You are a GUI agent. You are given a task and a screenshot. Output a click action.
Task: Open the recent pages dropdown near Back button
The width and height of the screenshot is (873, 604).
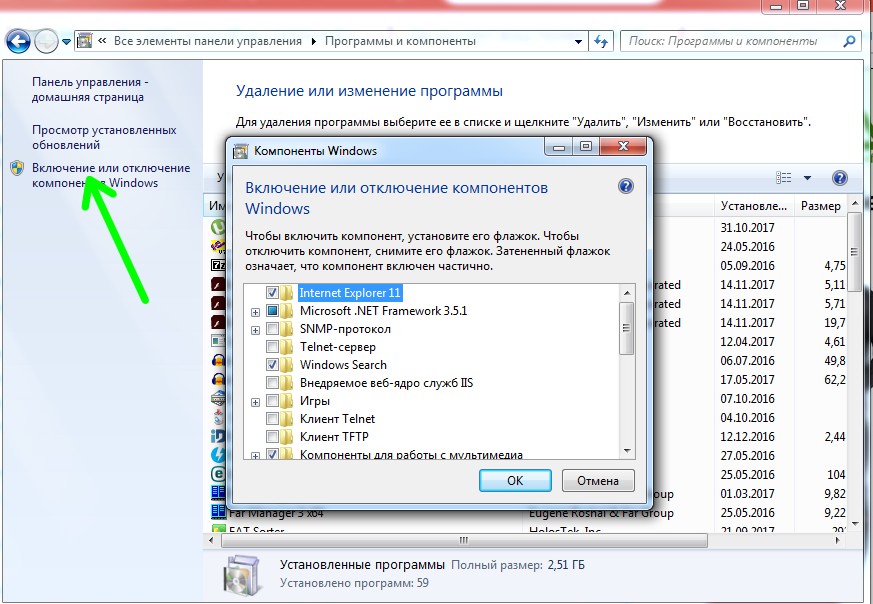point(66,42)
